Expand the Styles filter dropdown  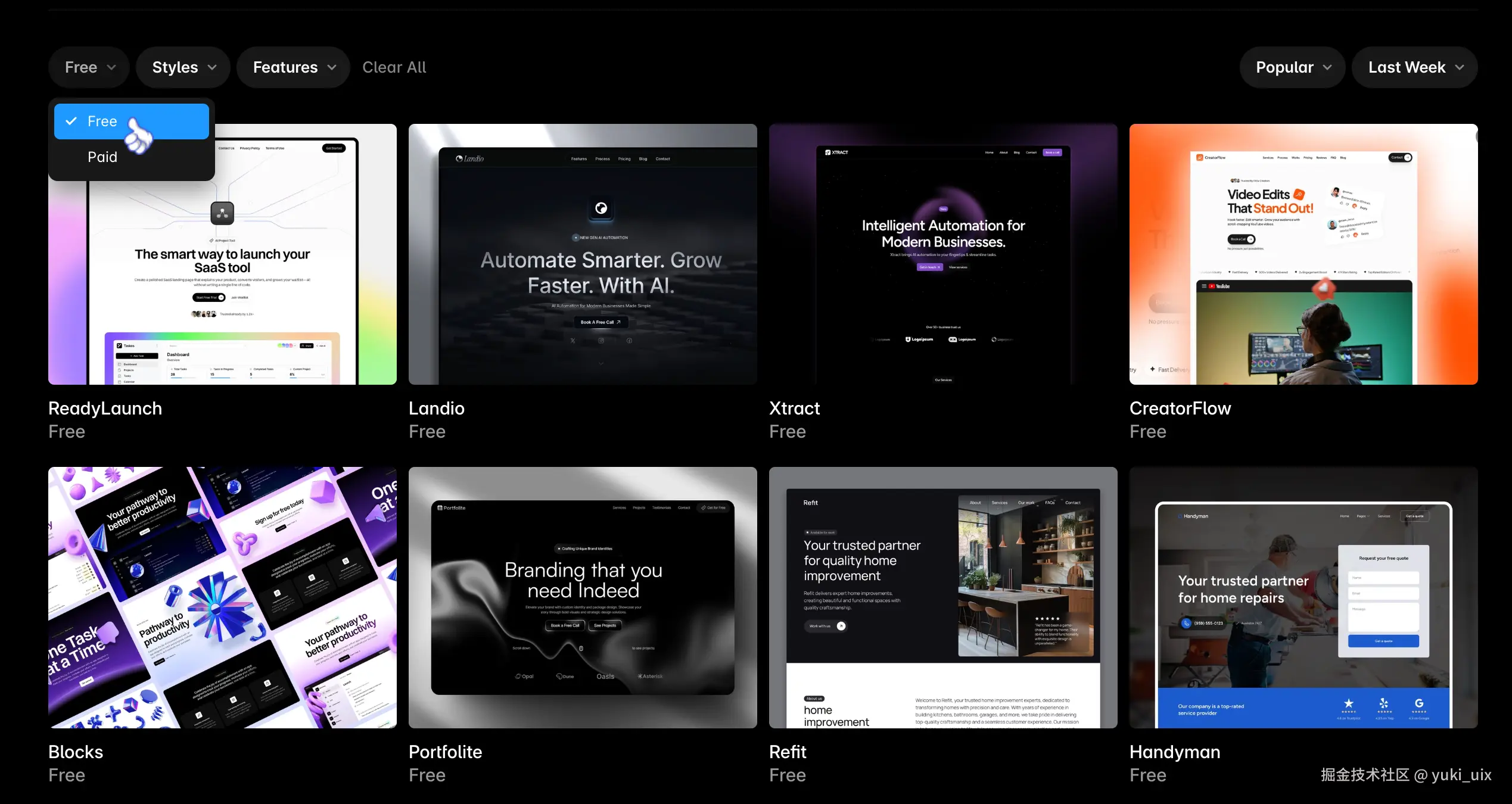(183, 67)
